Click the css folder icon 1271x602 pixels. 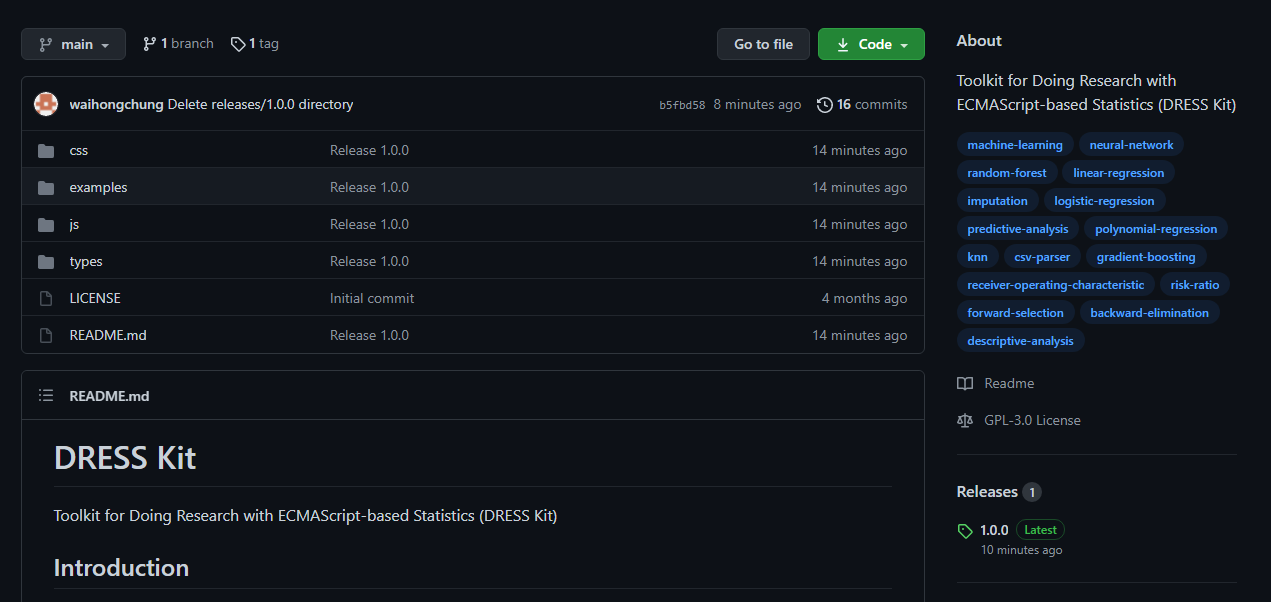[46, 151]
